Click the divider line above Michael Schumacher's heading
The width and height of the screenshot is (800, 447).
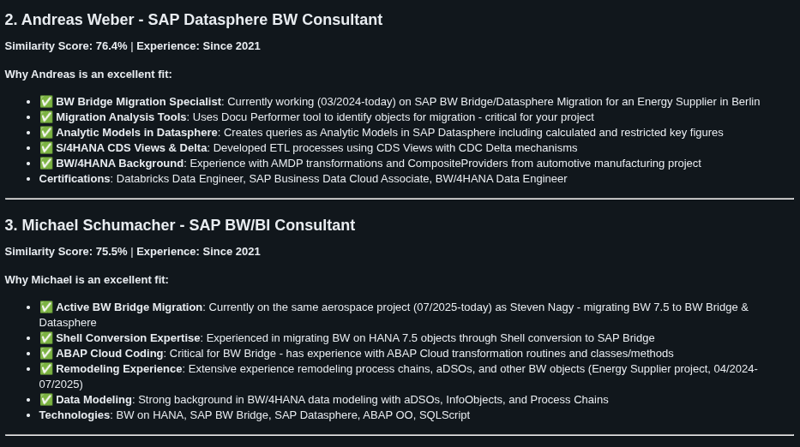[400, 199]
